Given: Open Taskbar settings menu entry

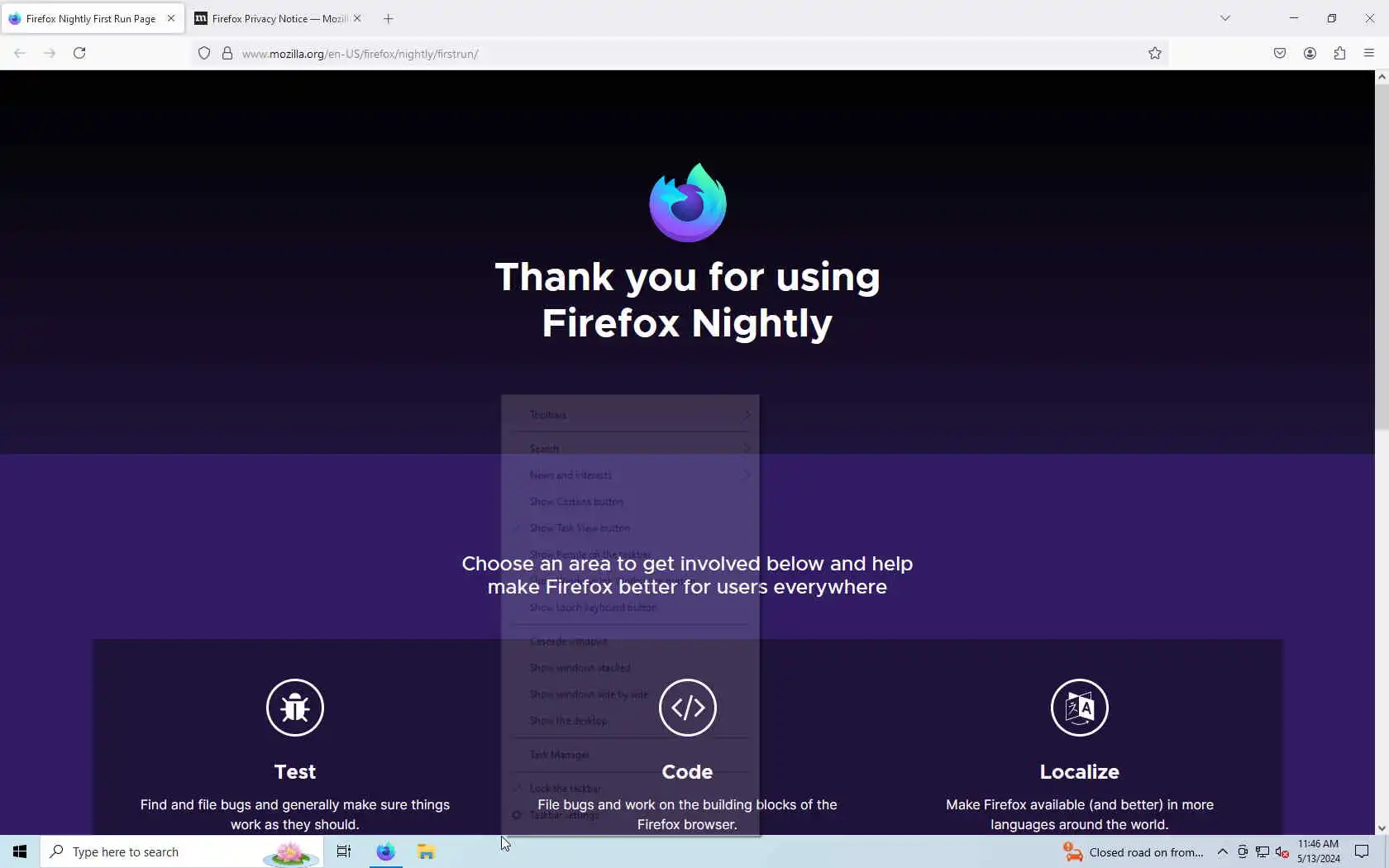Looking at the screenshot, I should [630, 814].
